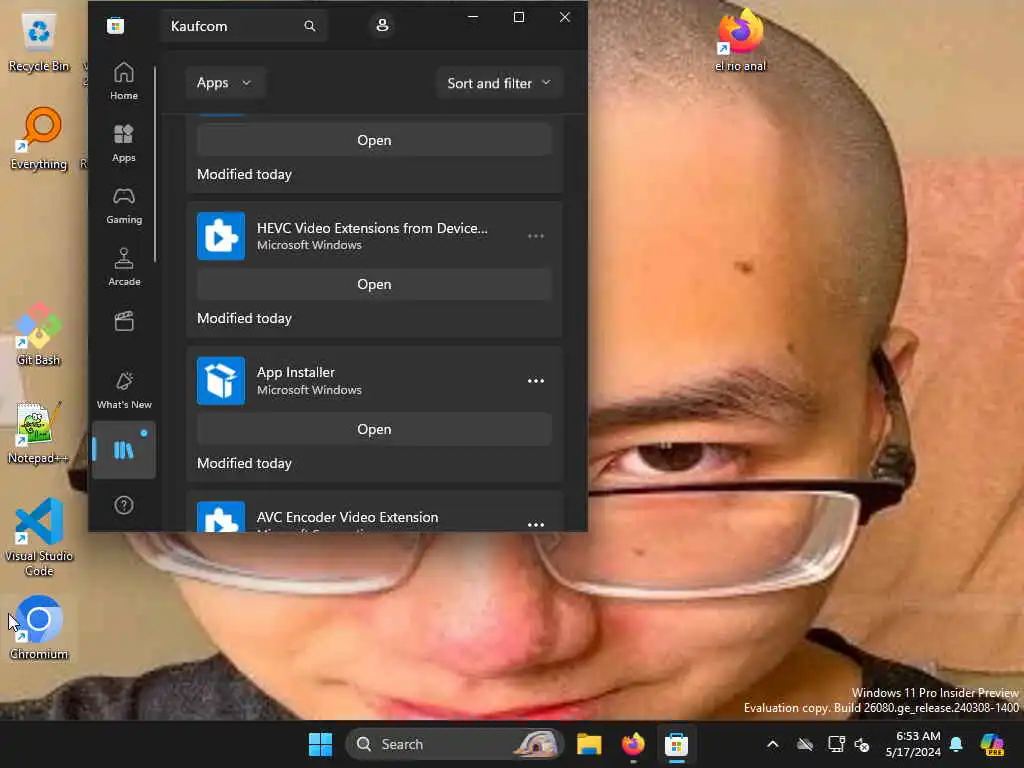Screen dimensions: 1024x768
Task: Open the Help question mark icon
Action: click(x=123, y=505)
